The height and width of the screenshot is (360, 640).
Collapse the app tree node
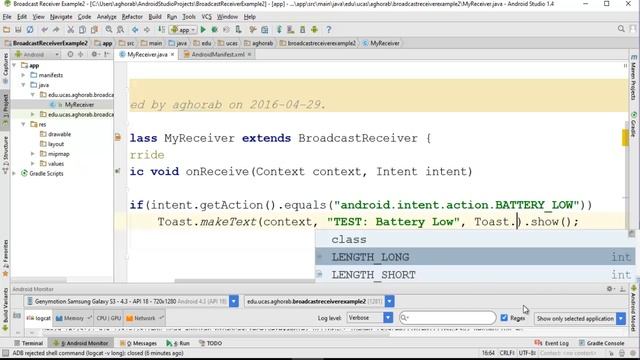coord(15,65)
